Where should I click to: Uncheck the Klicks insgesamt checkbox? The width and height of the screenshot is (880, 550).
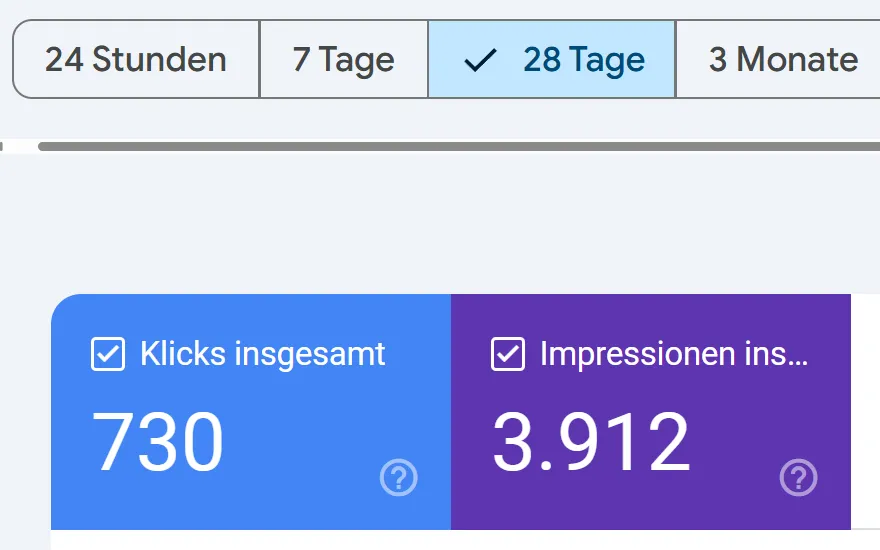[x=108, y=354]
